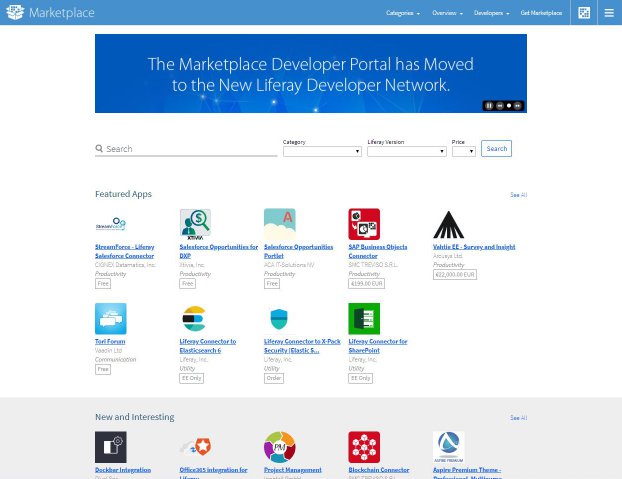The width and height of the screenshot is (622, 479).
Task: Open SAP Business Objects Connector icon
Action: click(364, 224)
